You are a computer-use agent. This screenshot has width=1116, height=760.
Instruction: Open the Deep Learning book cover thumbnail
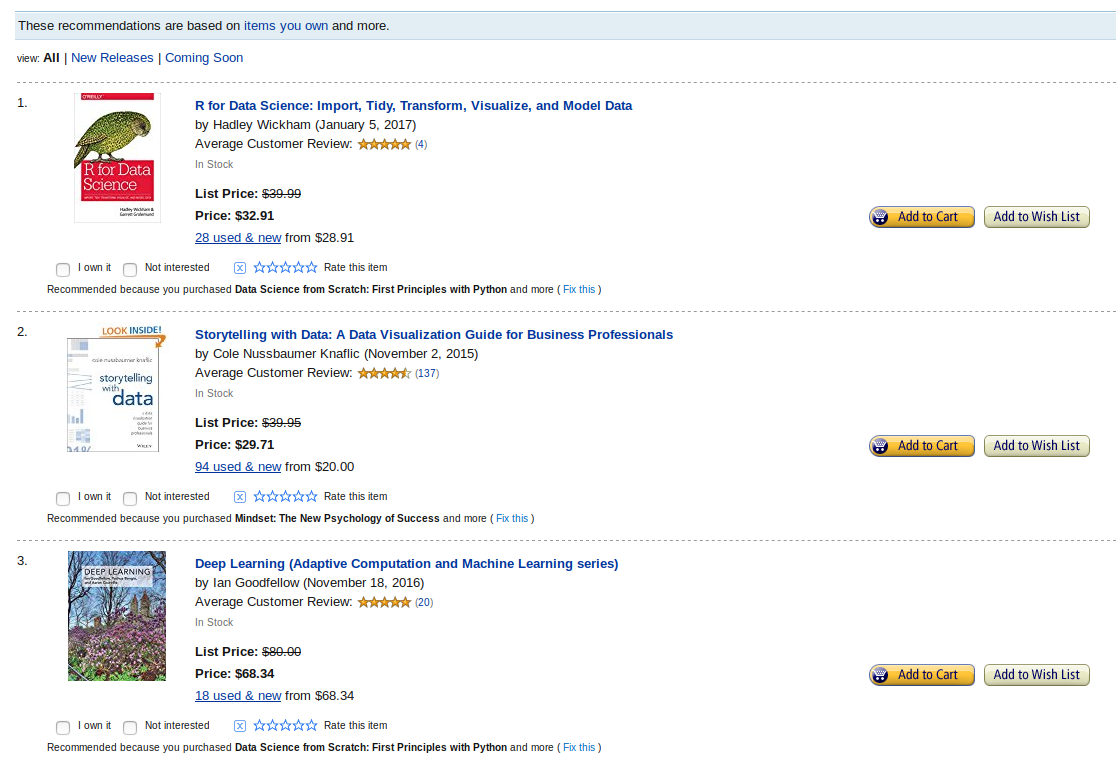coord(116,616)
